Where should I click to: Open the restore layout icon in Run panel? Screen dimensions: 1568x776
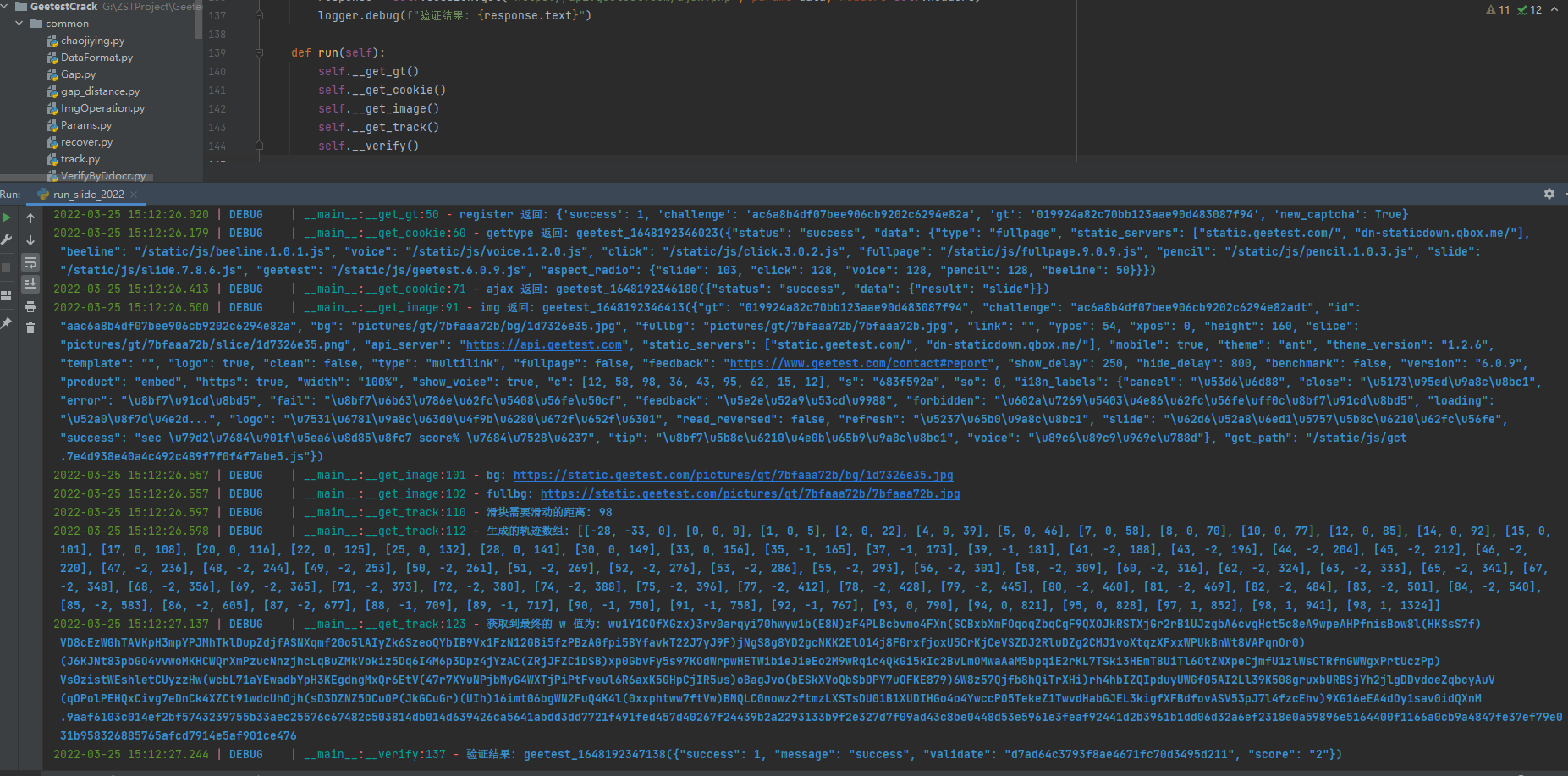(7, 295)
